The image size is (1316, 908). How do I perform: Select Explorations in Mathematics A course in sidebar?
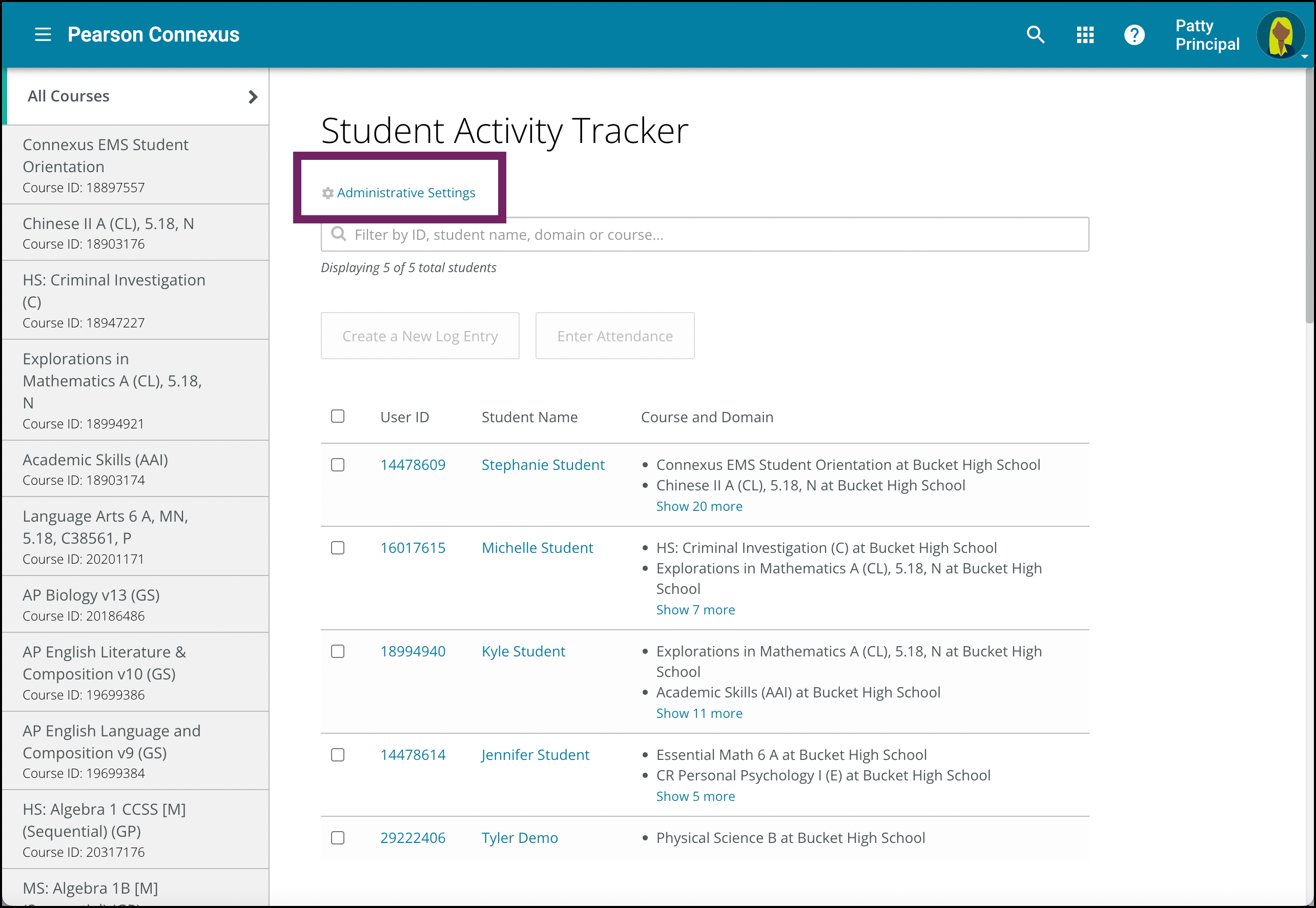[x=135, y=390]
